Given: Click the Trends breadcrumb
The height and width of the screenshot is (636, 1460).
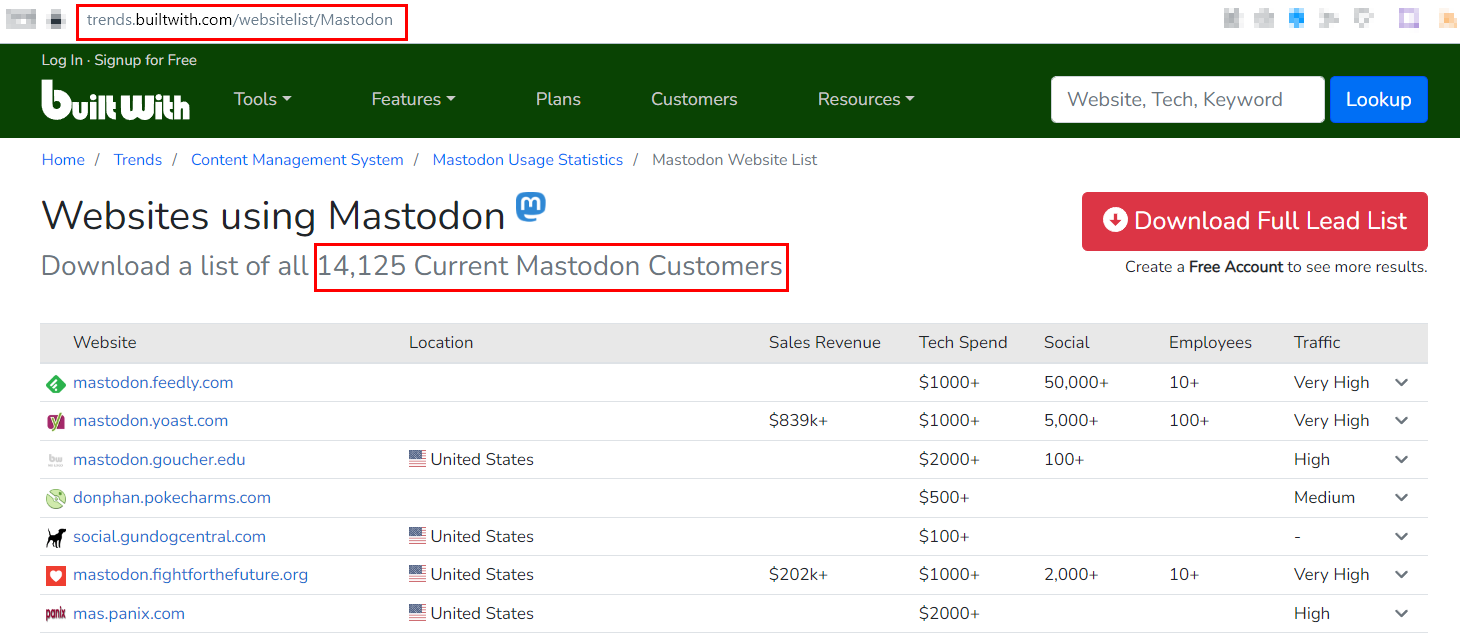Looking at the screenshot, I should (x=138, y=160).
